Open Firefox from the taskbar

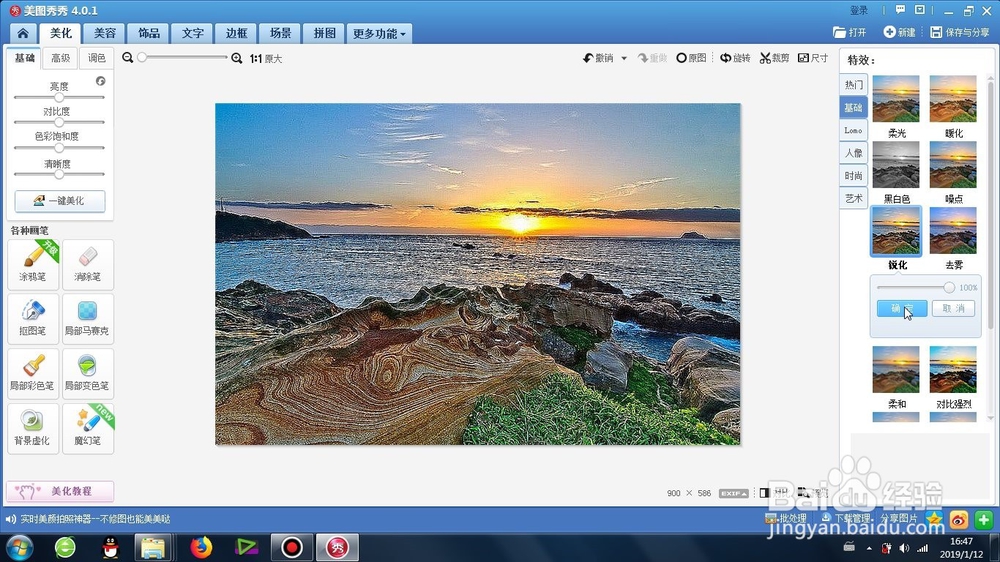click(201, 547)
